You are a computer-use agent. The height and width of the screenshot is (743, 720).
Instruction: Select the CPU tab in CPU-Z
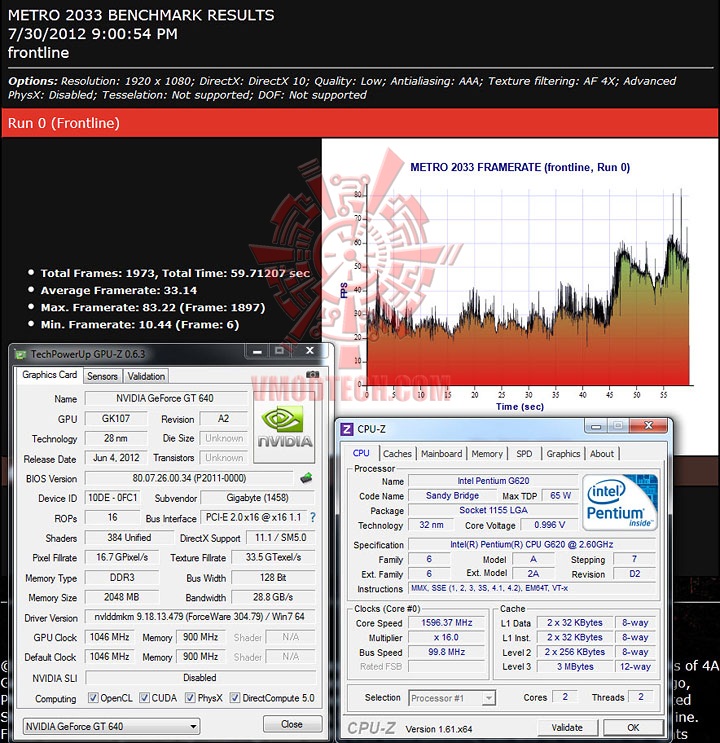click(361, 453)
